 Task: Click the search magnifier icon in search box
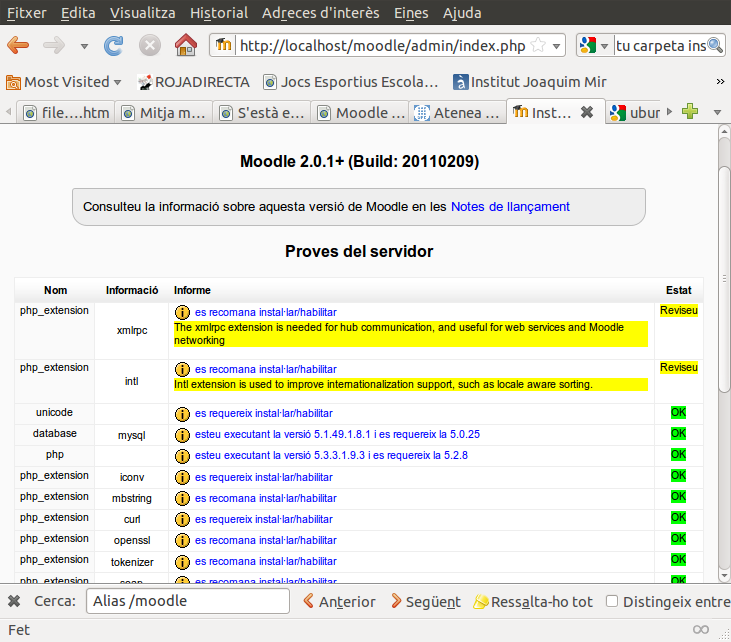(715, 45)
